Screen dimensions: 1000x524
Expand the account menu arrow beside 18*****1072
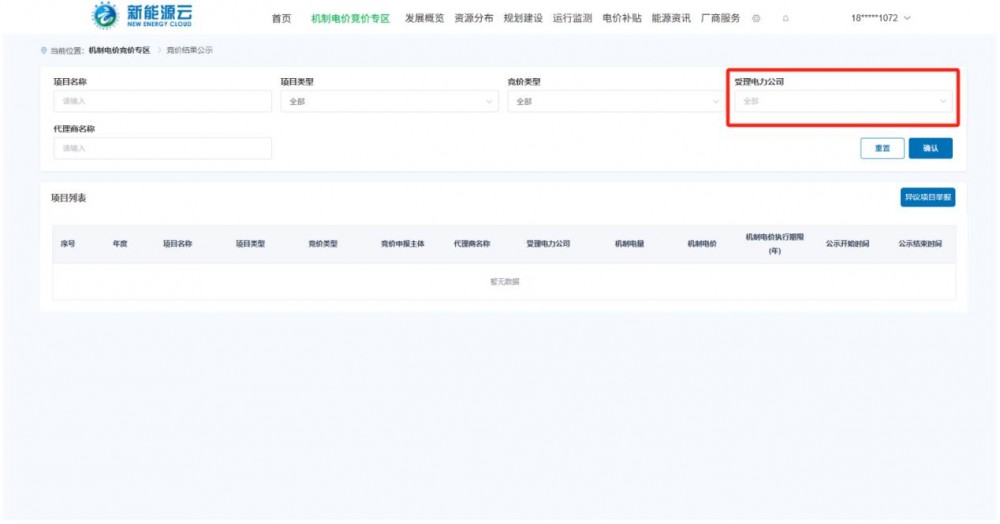coord(907,18)
